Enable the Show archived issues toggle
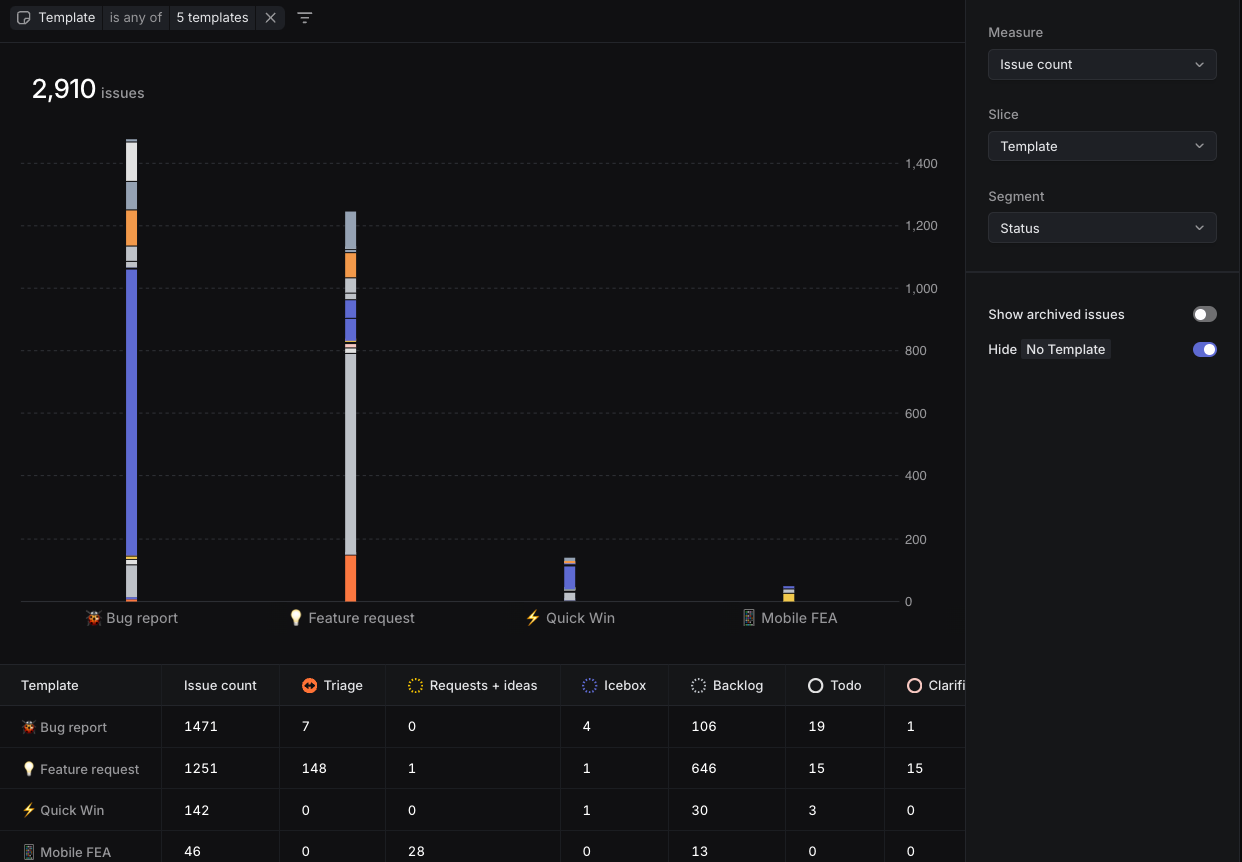 1204,313
